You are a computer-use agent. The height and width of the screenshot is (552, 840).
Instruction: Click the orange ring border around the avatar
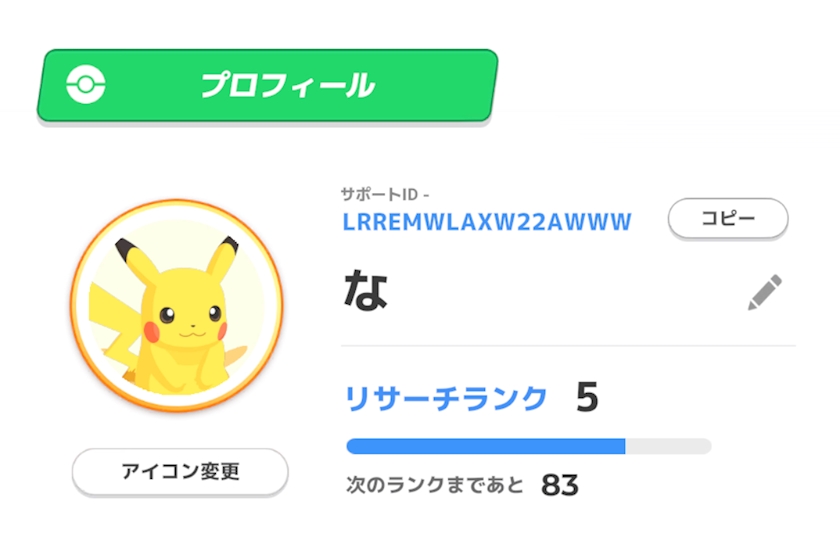click(x=73, y=305)
